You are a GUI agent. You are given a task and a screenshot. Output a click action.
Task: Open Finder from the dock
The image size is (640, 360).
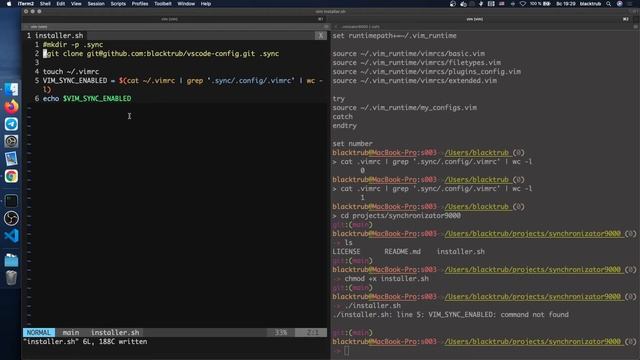[11, 89]
